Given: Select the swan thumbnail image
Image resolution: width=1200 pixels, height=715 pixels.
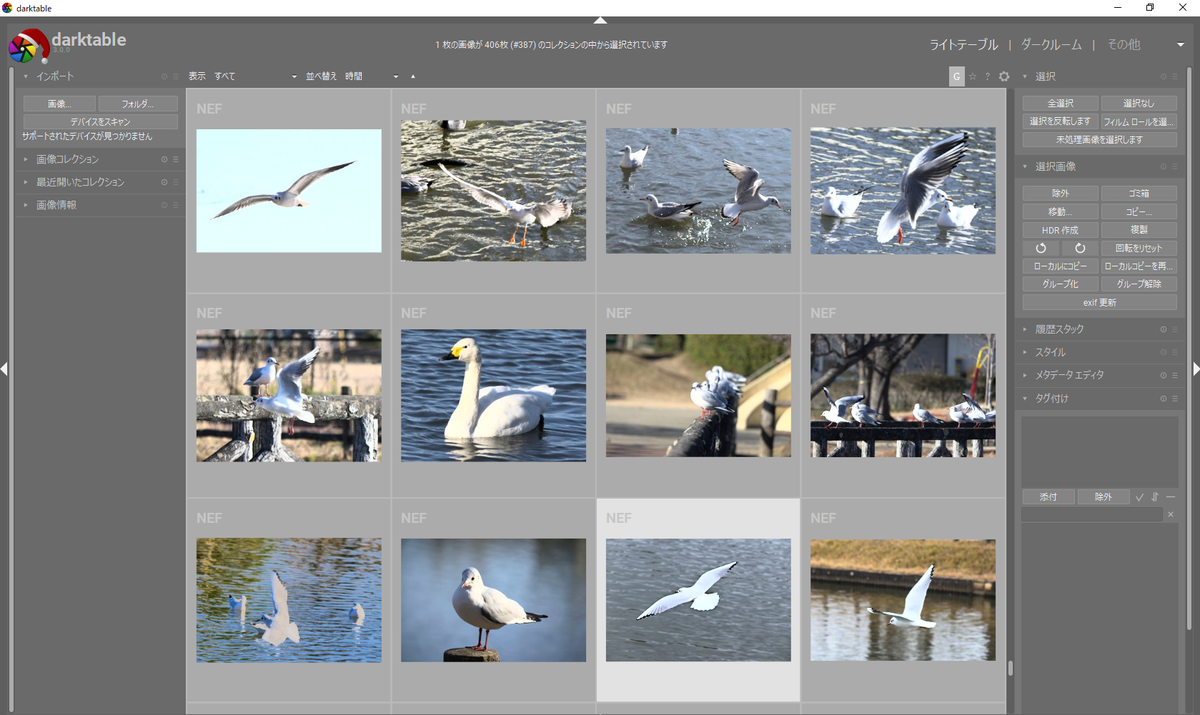Looking at the screenshot, I should pos(493,396).
